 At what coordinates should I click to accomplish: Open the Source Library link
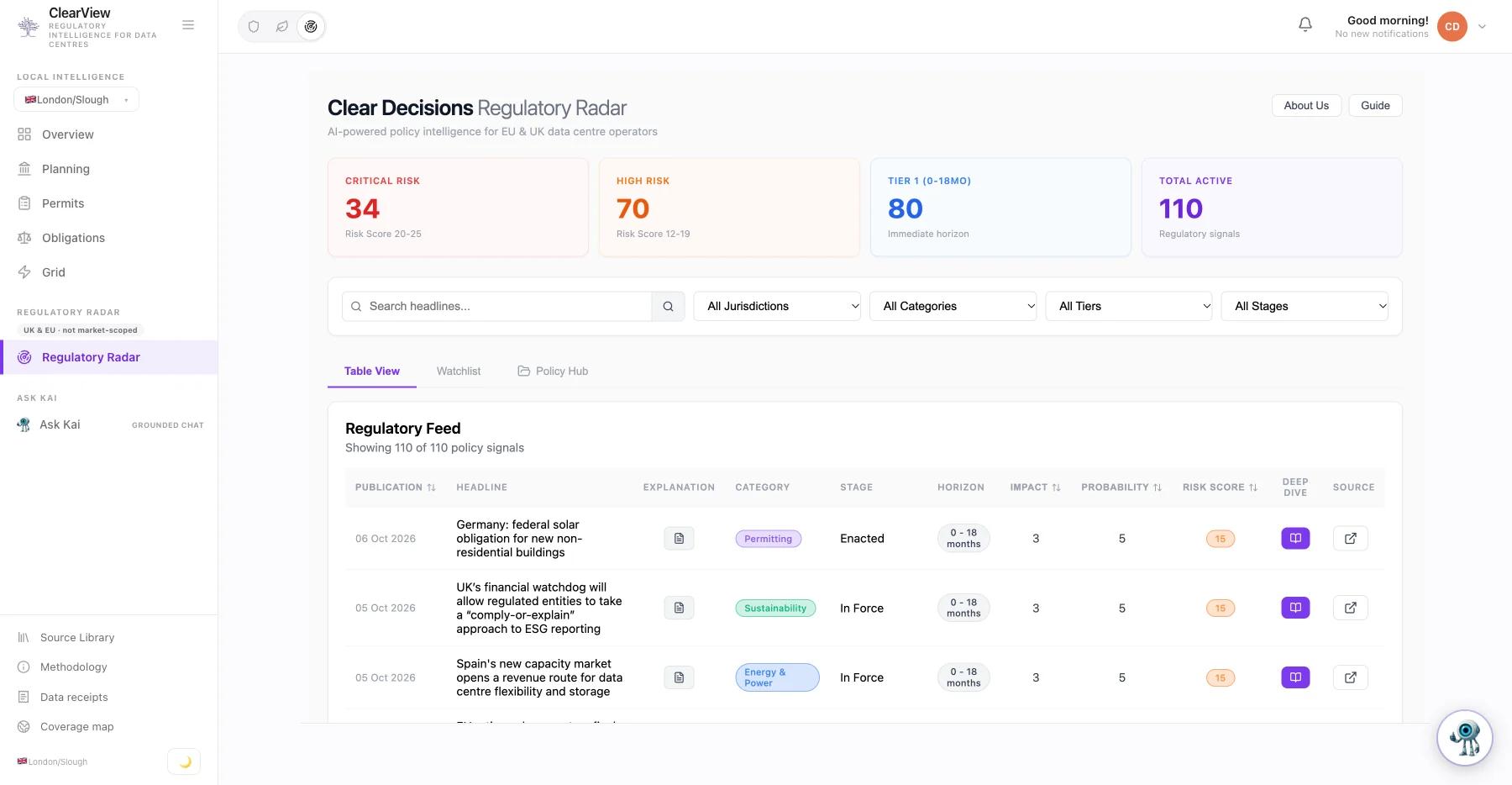click(77, 637)
